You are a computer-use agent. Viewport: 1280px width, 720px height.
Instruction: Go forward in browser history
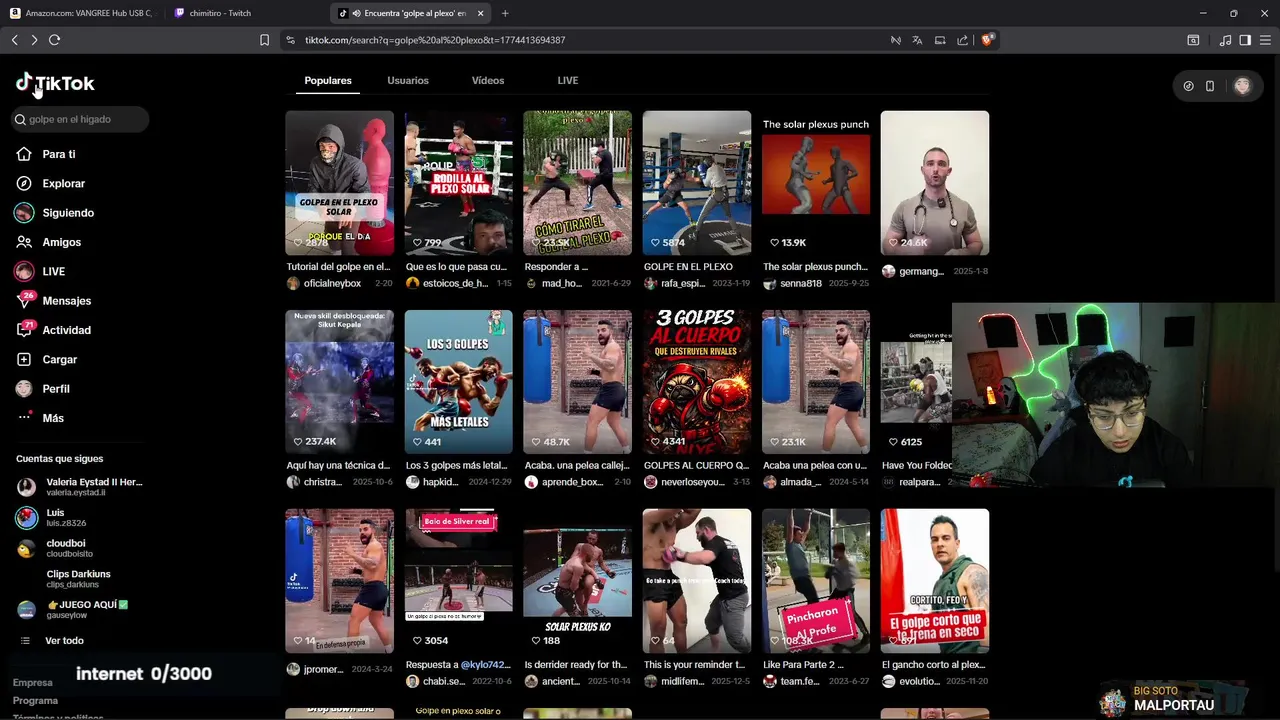pos(34,40)
